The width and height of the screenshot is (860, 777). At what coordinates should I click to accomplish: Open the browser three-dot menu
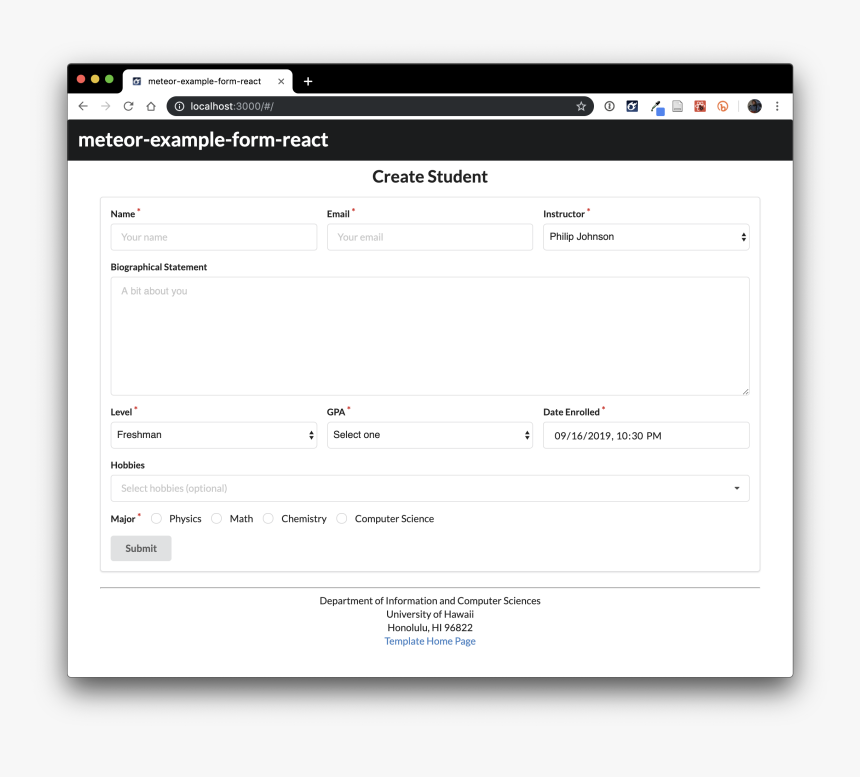[x=777, y=106]
